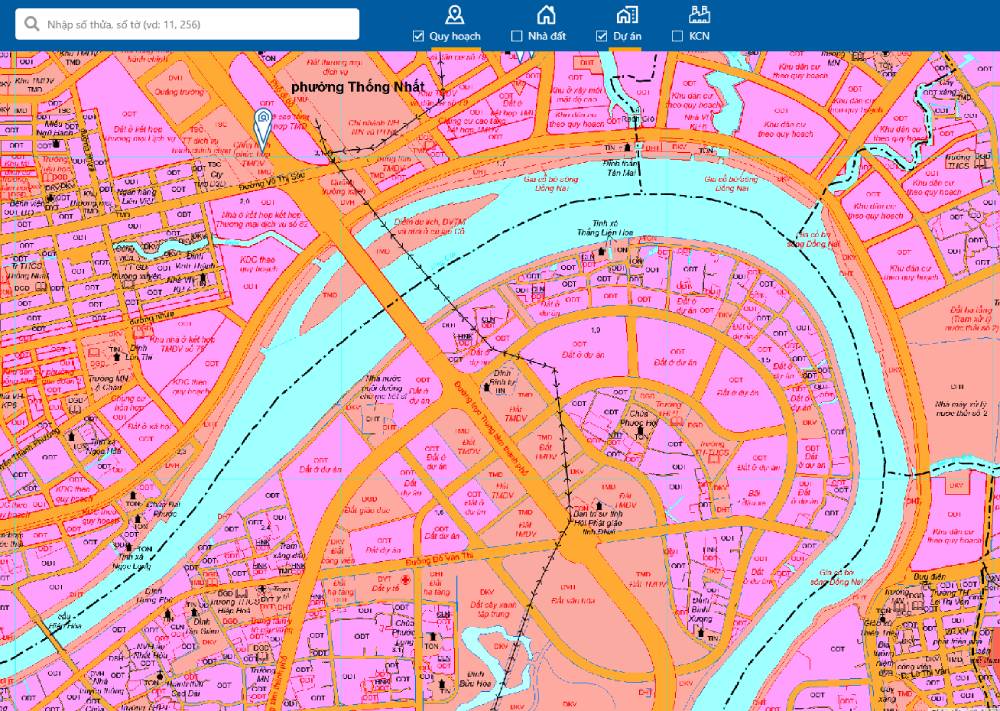Image resolution: width=1000 pixels, height=711 pixels.
Task: Tick the KCN checkbox
Action: (x=678, y=36)
